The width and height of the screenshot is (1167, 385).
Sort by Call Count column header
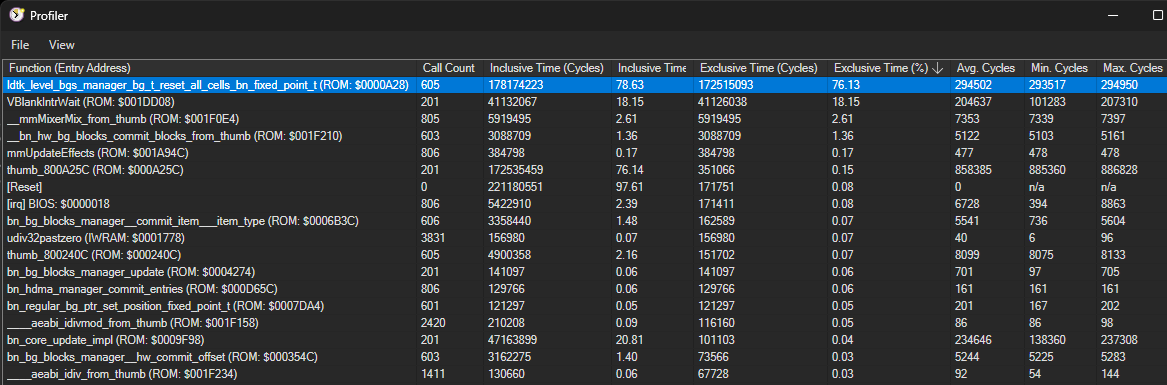pyautogui.click(x=450, y=68)
